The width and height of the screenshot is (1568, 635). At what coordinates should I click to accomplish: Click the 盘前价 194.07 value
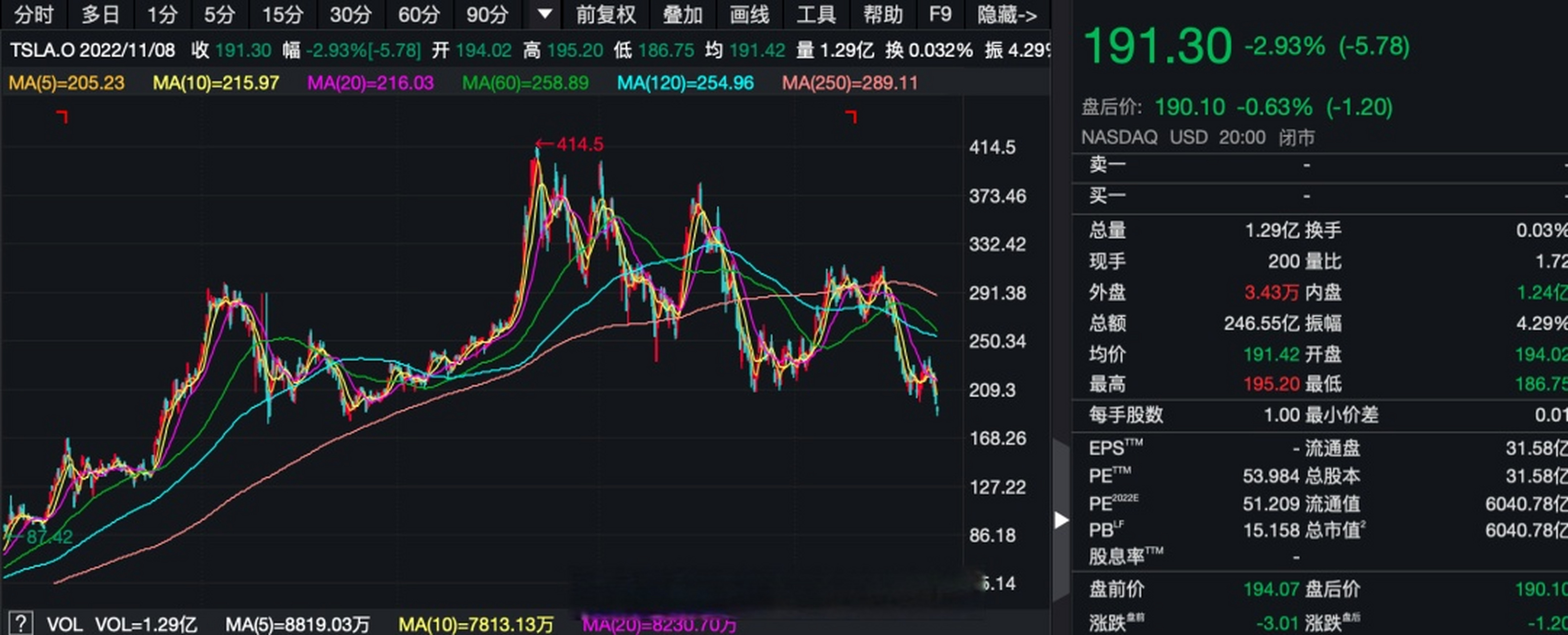pyautogui.click(x=1272, y=589)
